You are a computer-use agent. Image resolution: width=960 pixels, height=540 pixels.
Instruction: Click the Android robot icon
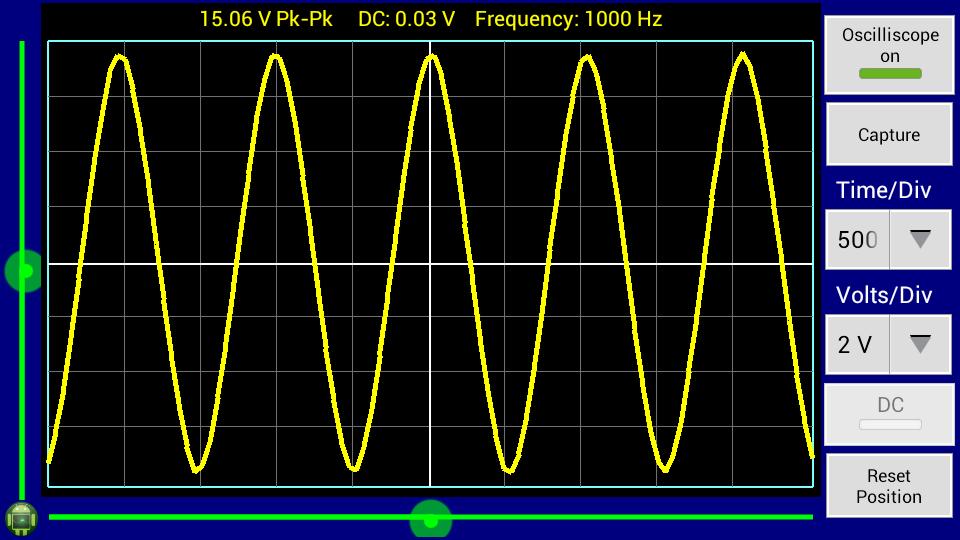21,518
